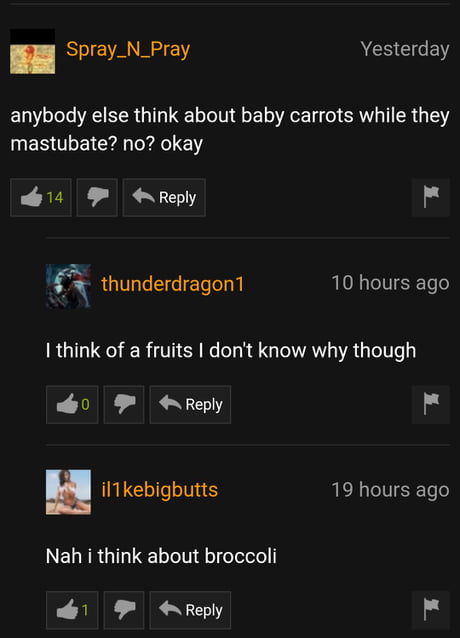Dislike the Spray_N_Pray comment with thumbs down
Screen dimensions: 460x638
97,198
